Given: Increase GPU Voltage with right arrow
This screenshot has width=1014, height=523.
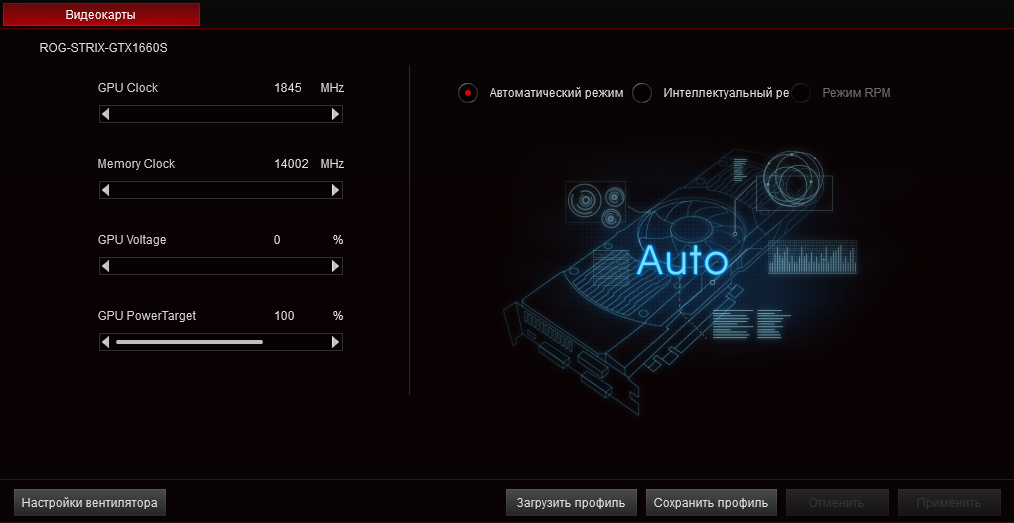Looking at the screenshot, I should 336,266.
